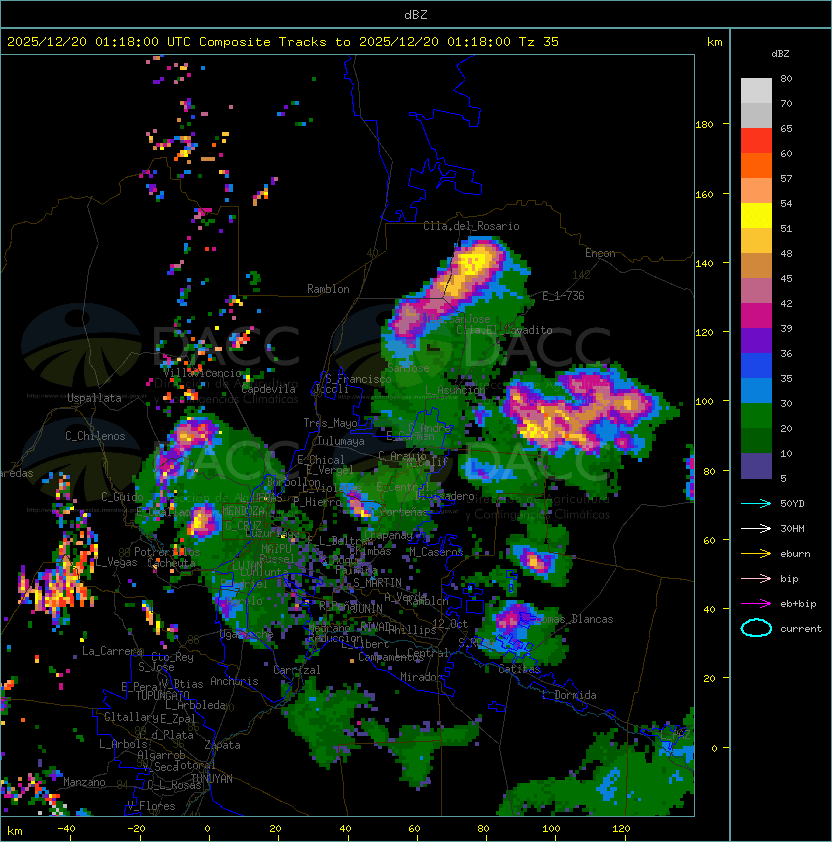Click the Anchoris label
The width and height of the screenshot is (832, 842).
(x=234, y=681)
